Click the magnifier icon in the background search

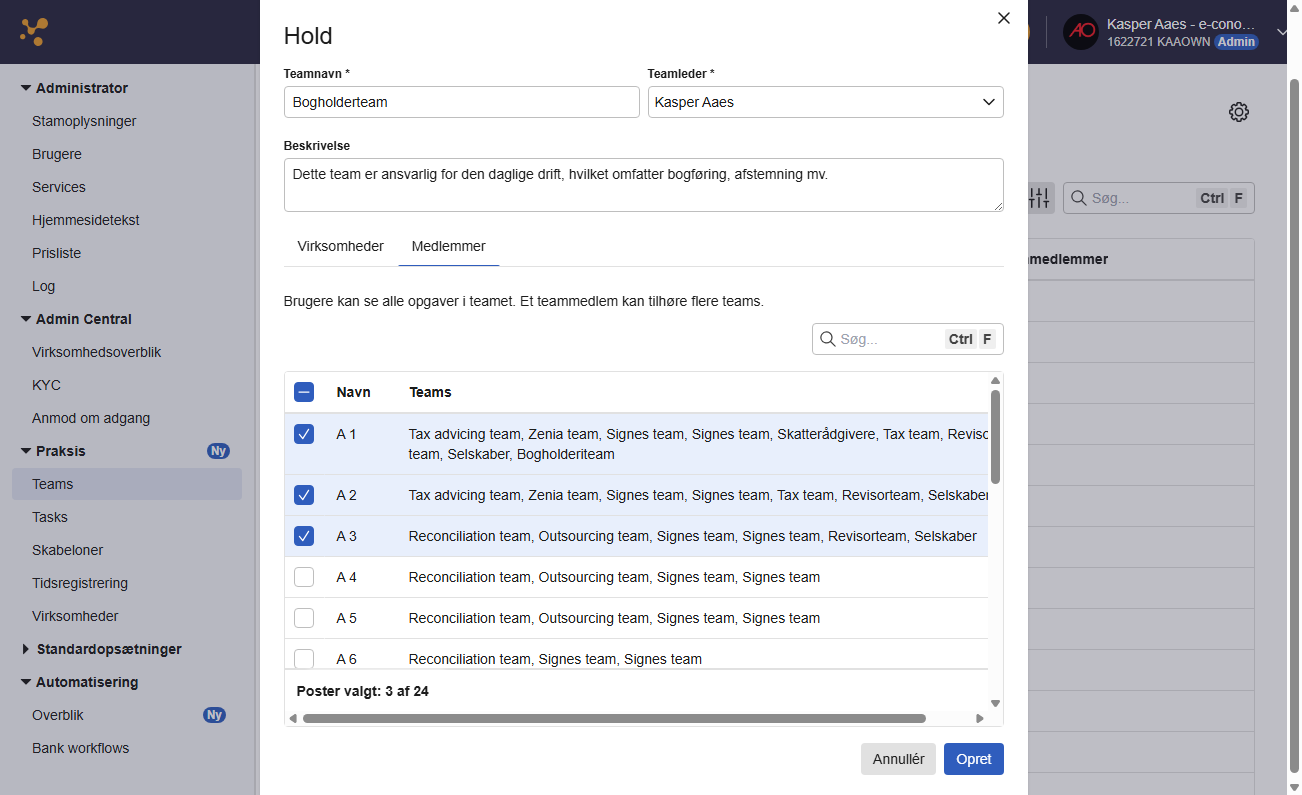pyautogui.click(x=1079, y=198)
